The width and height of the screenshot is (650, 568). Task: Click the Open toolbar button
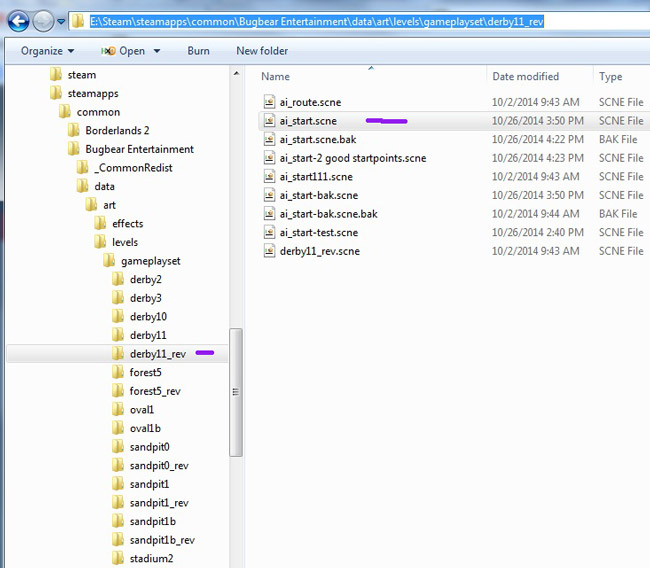(x=123, y=51)
